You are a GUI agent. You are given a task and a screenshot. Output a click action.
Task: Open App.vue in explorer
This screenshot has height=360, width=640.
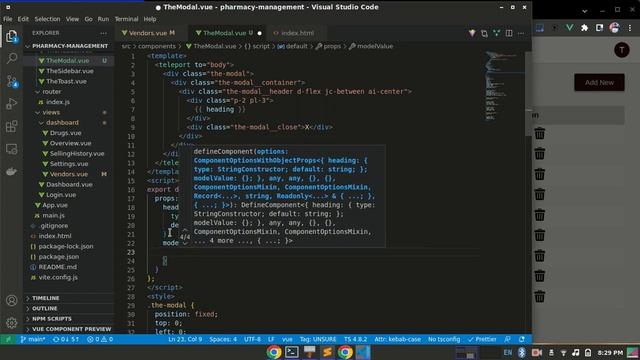[55, 205]
